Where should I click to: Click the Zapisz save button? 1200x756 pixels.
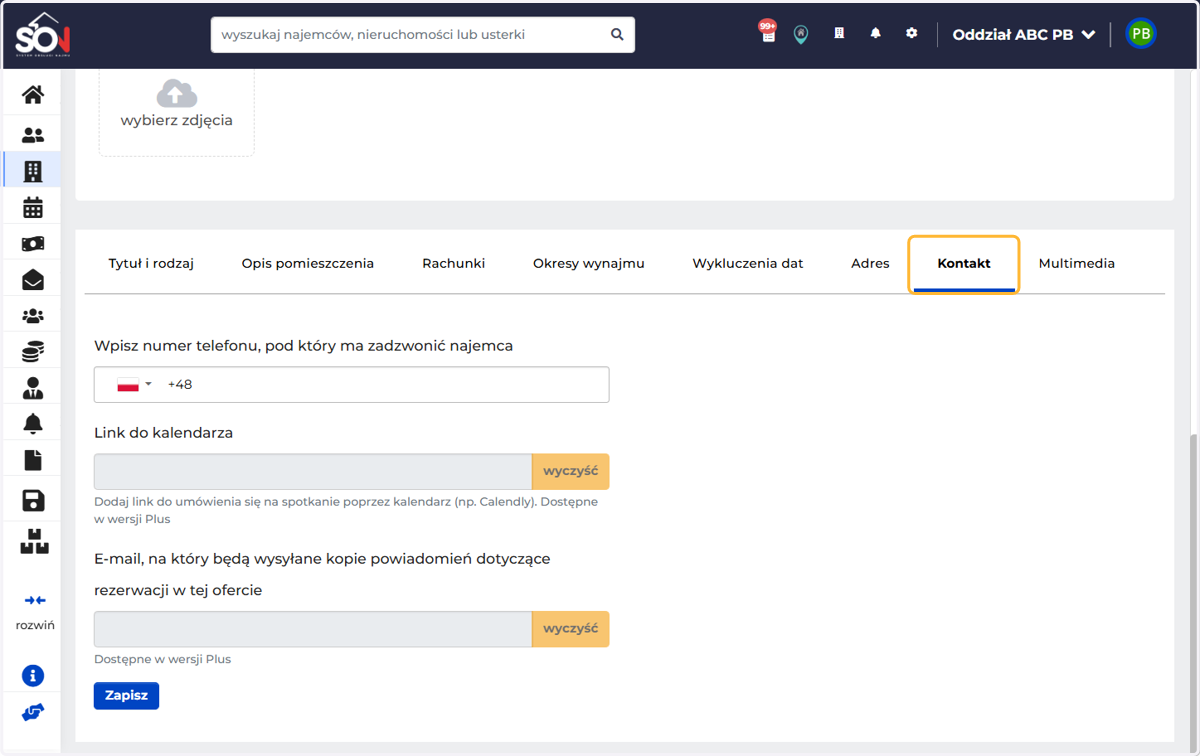click(x=126, y=695)
